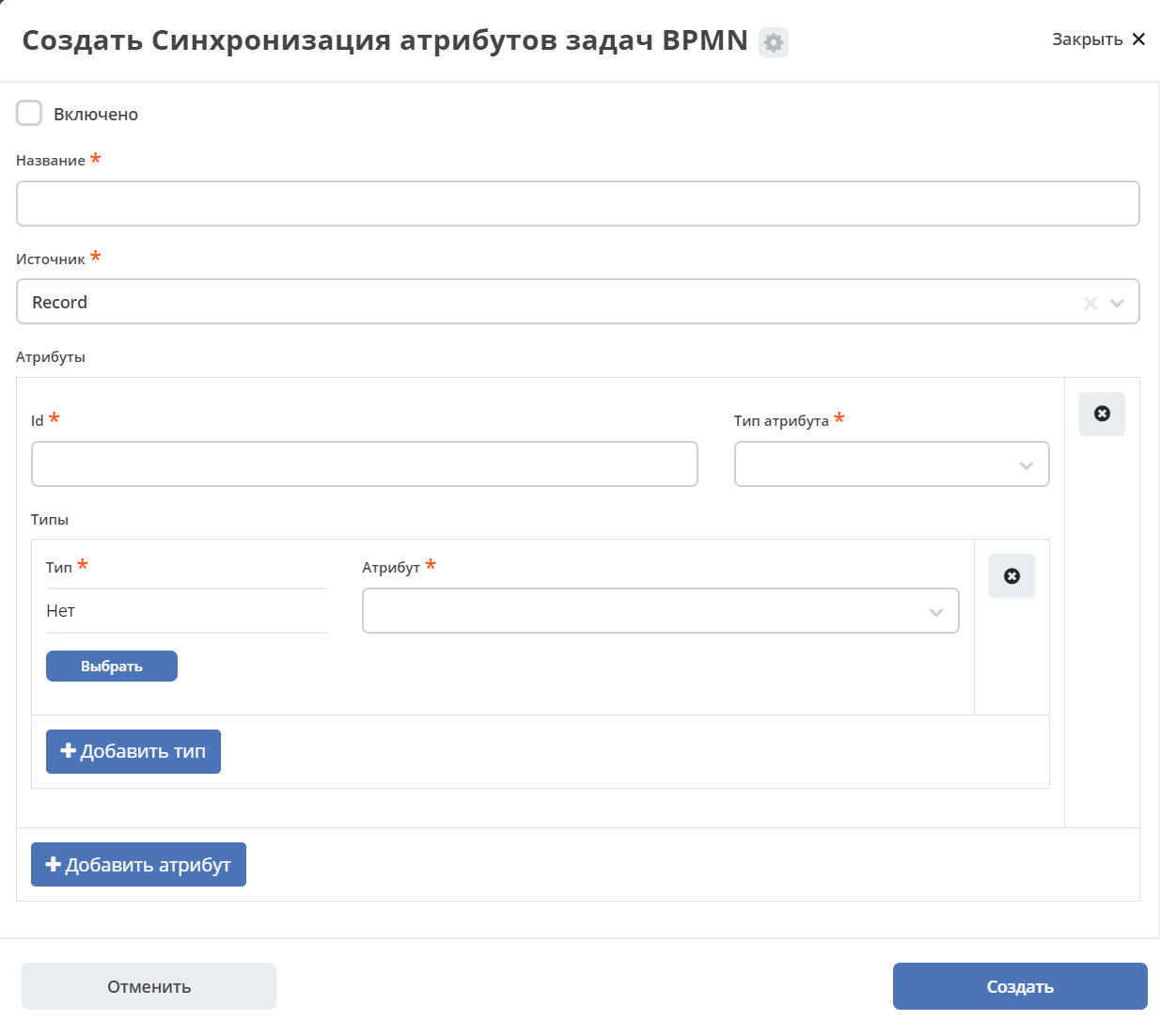Click the Нет value under Тип

pyautogui.click(x=60, y=611)
